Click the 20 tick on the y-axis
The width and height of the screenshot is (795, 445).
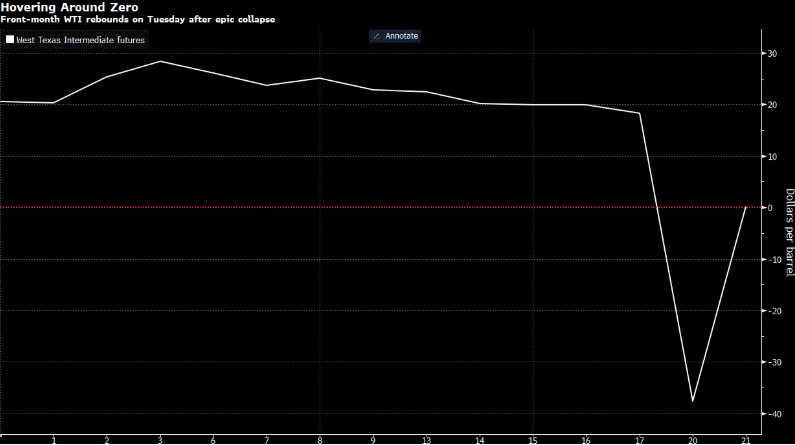pos(772,105)
